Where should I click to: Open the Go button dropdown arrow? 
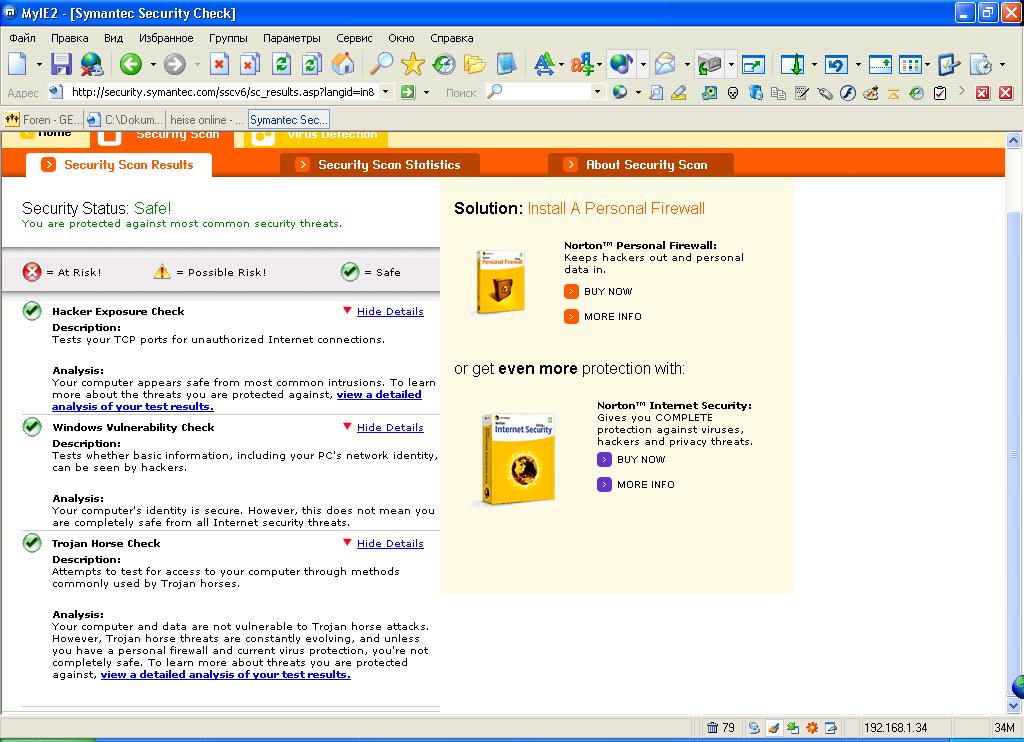(426, 92)
